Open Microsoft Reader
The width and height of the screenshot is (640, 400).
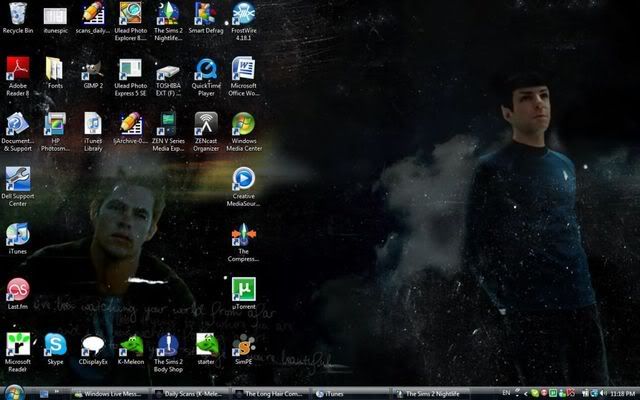pos(18,353)
